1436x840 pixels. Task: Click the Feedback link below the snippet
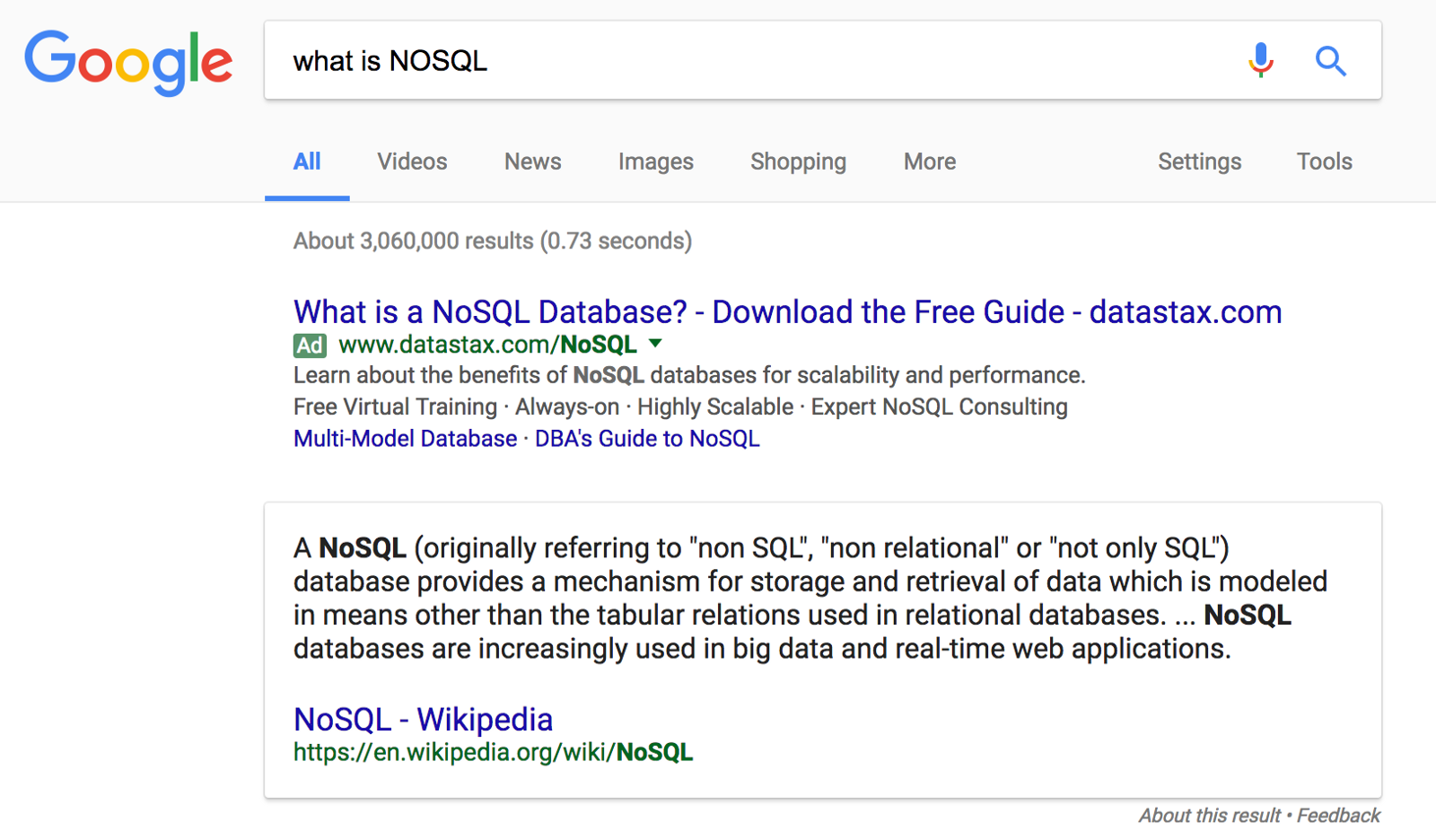tap(1338, 816)
